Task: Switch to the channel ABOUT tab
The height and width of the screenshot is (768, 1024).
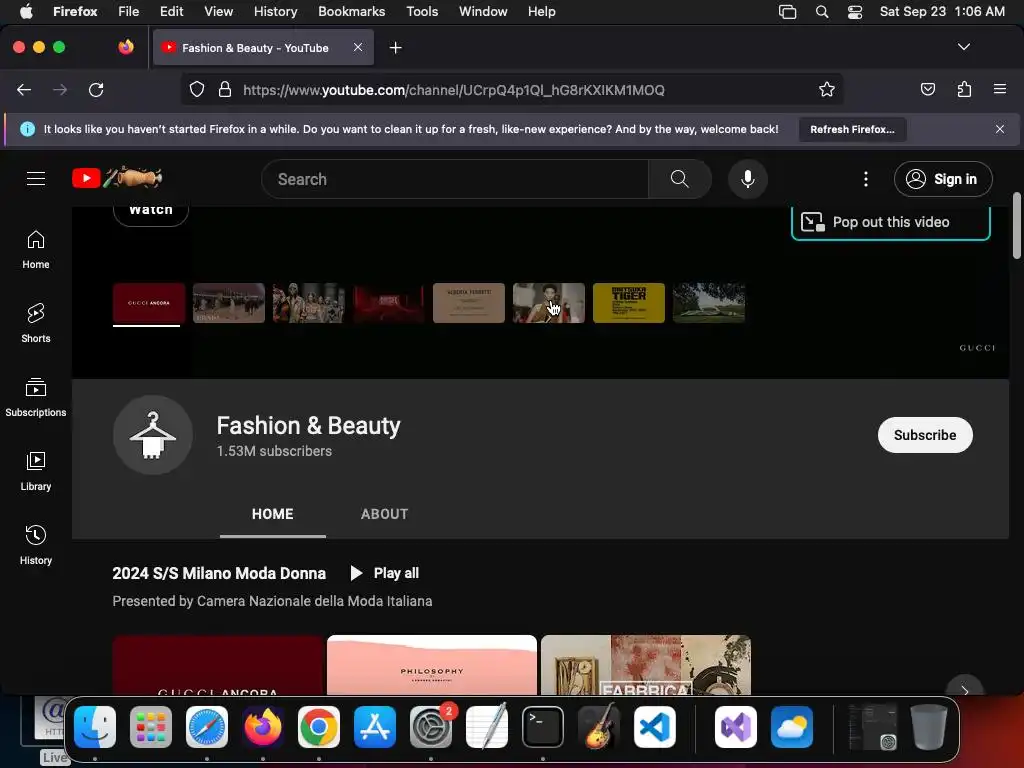Action: click(x=384, y=514)
